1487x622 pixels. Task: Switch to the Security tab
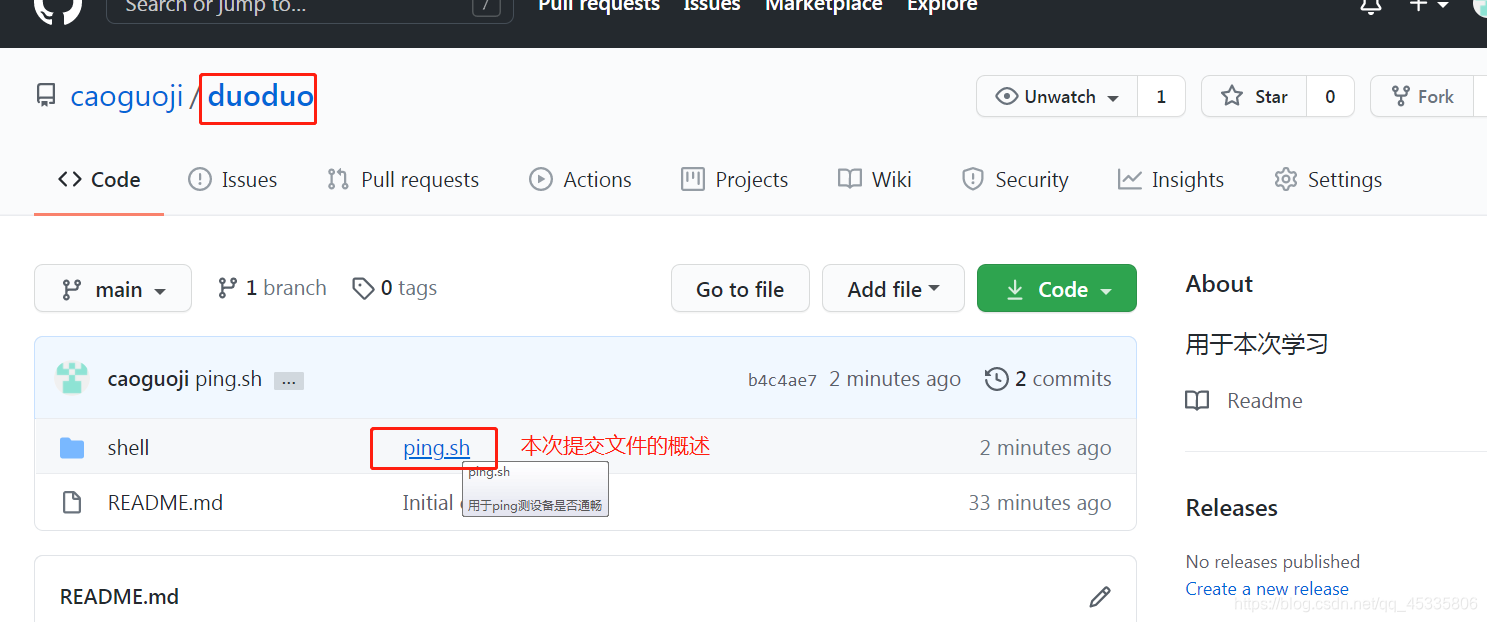1015,180
